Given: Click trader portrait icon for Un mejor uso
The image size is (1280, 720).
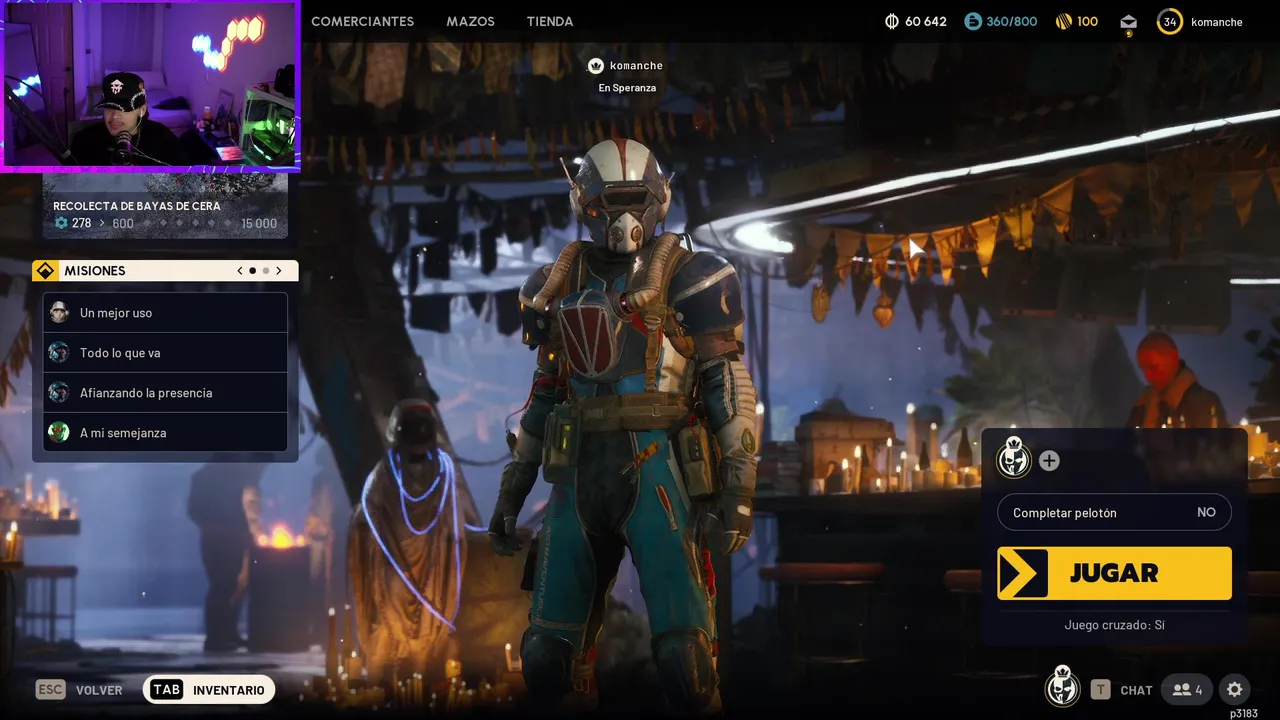Looking at the screenshot, I should click(59, 312).
